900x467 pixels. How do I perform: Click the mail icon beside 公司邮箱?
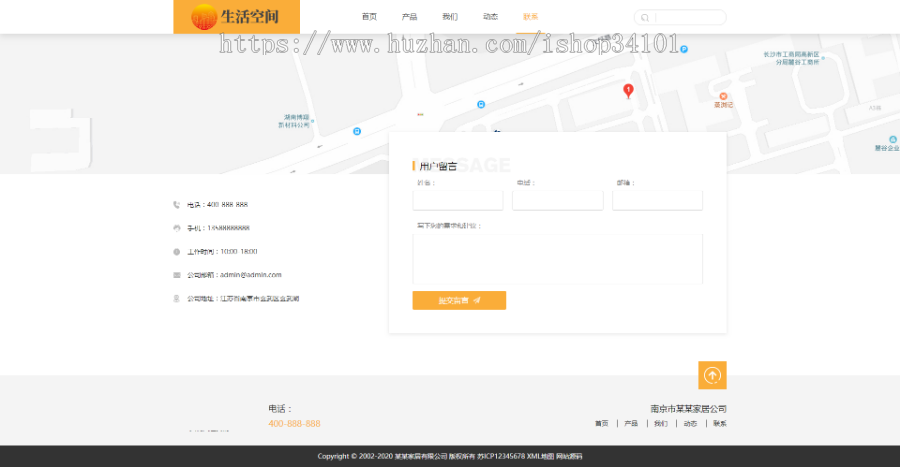pos(176,275)
